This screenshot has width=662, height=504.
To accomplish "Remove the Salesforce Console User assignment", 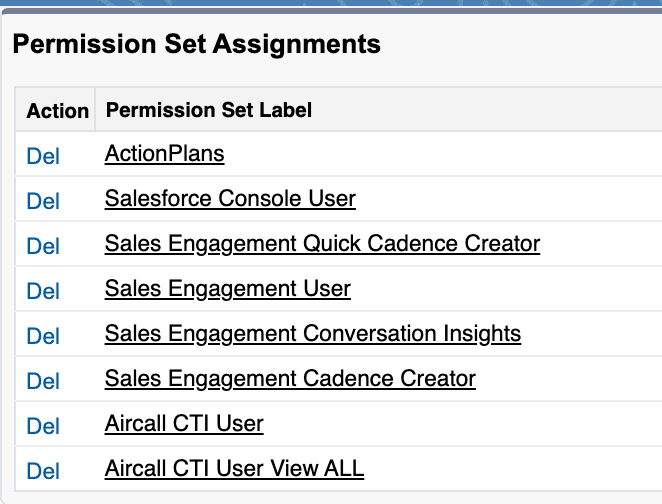I will click(x=43, y=201).
